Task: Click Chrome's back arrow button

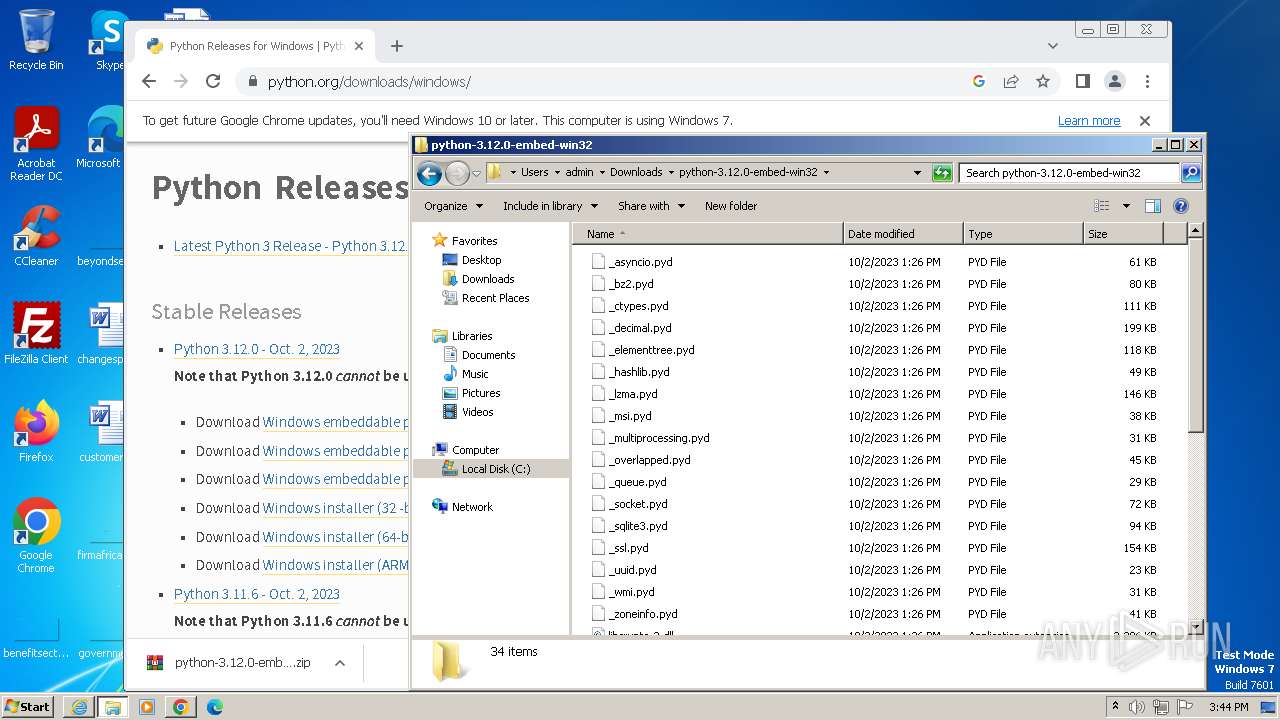Action: pos(149,82)
